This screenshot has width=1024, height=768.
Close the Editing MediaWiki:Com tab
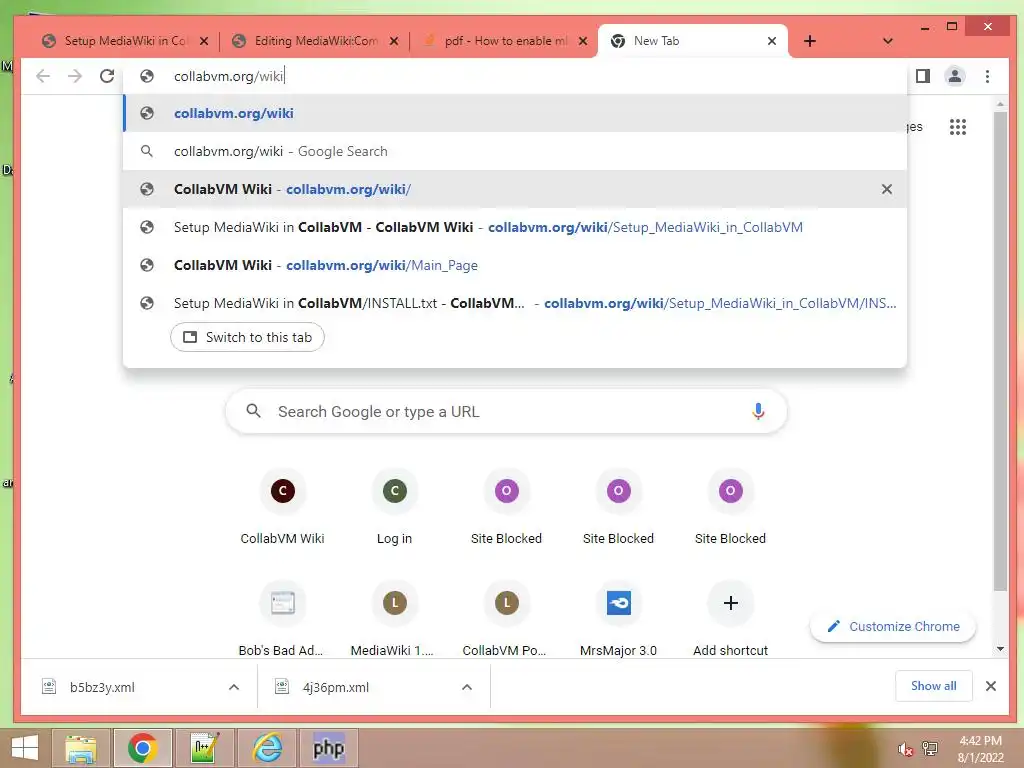pos(394,41)
